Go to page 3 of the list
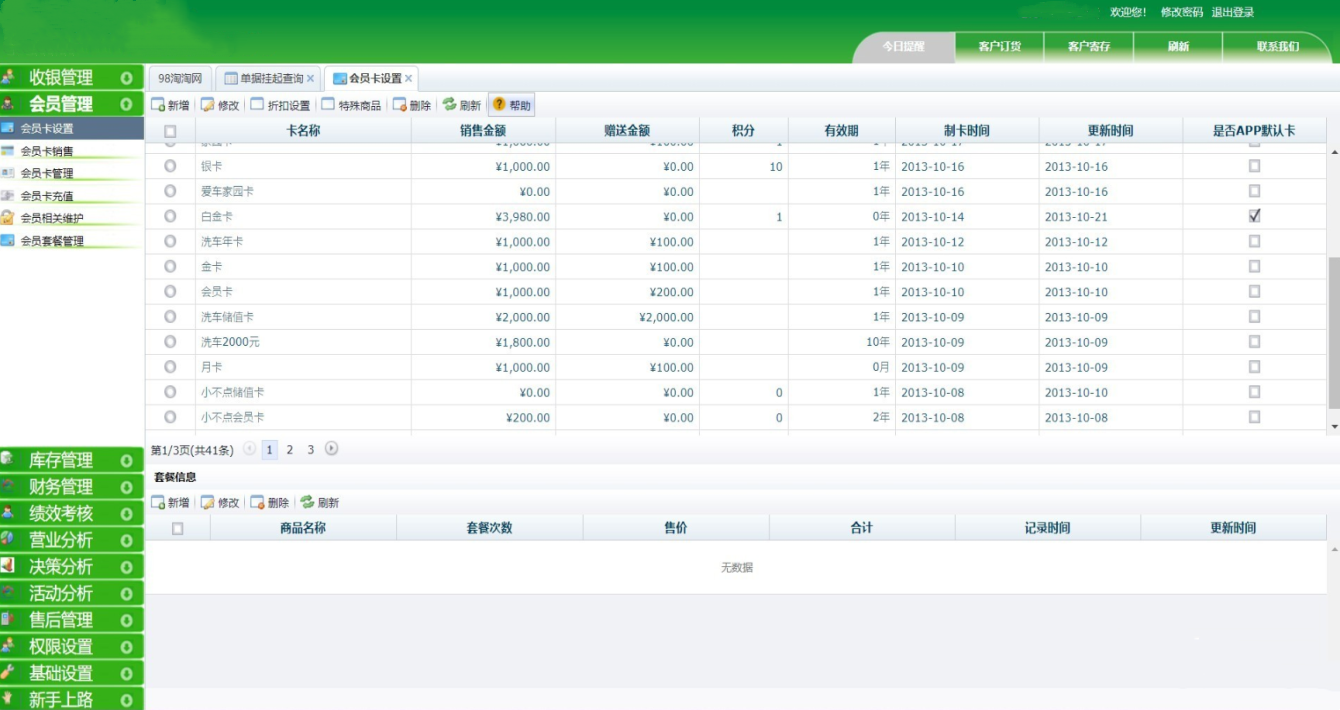This screenshot has width=1340, height=710. point(311,450)
